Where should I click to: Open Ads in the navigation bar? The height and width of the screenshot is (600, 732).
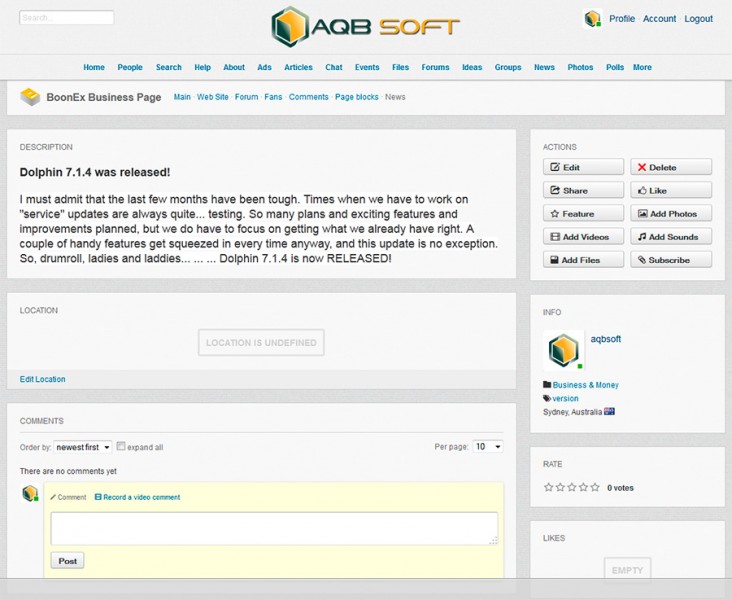click(x=264, y=67)
